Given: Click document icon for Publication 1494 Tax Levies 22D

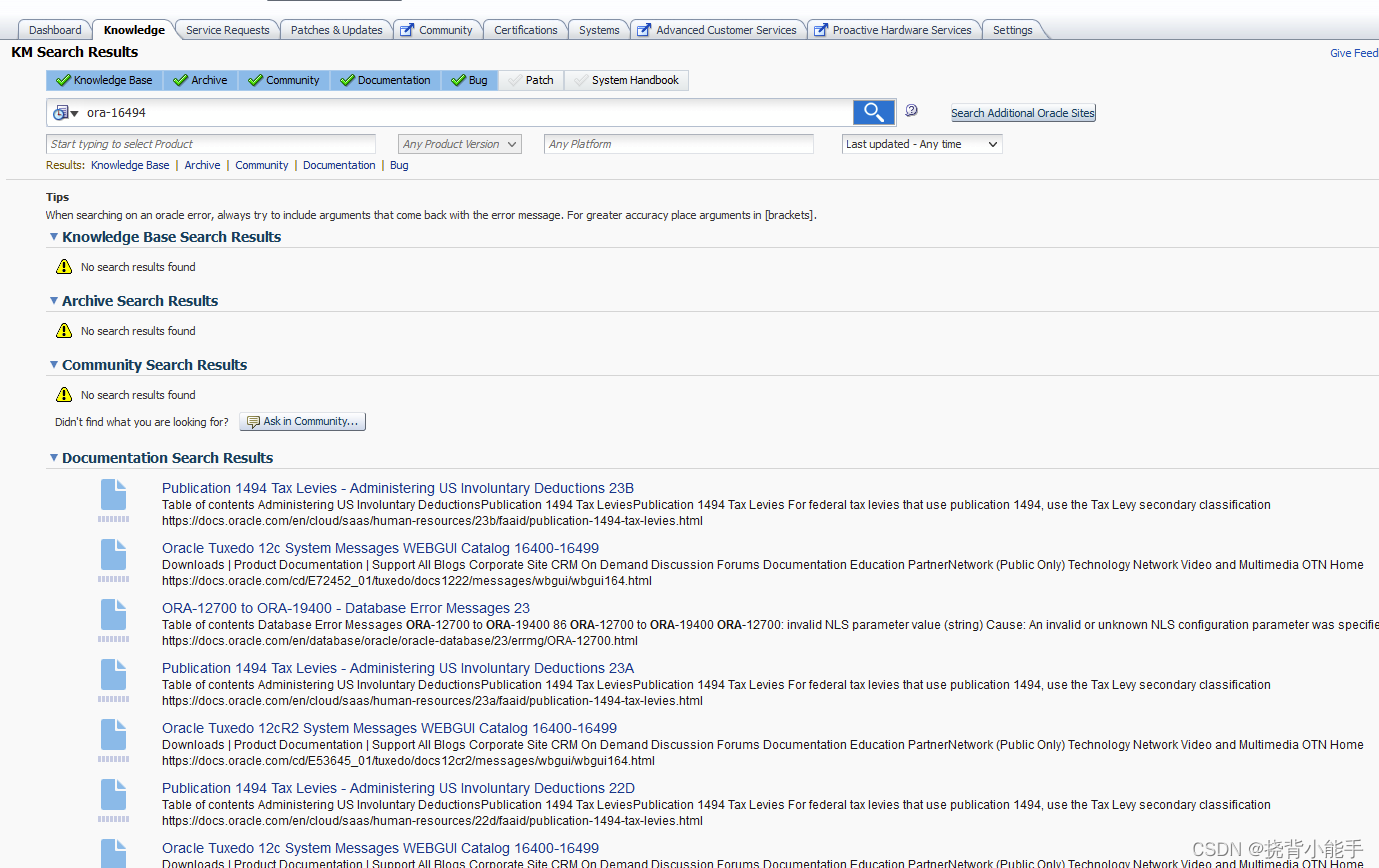Looking at the screenshot, I should tap(113, 794).
